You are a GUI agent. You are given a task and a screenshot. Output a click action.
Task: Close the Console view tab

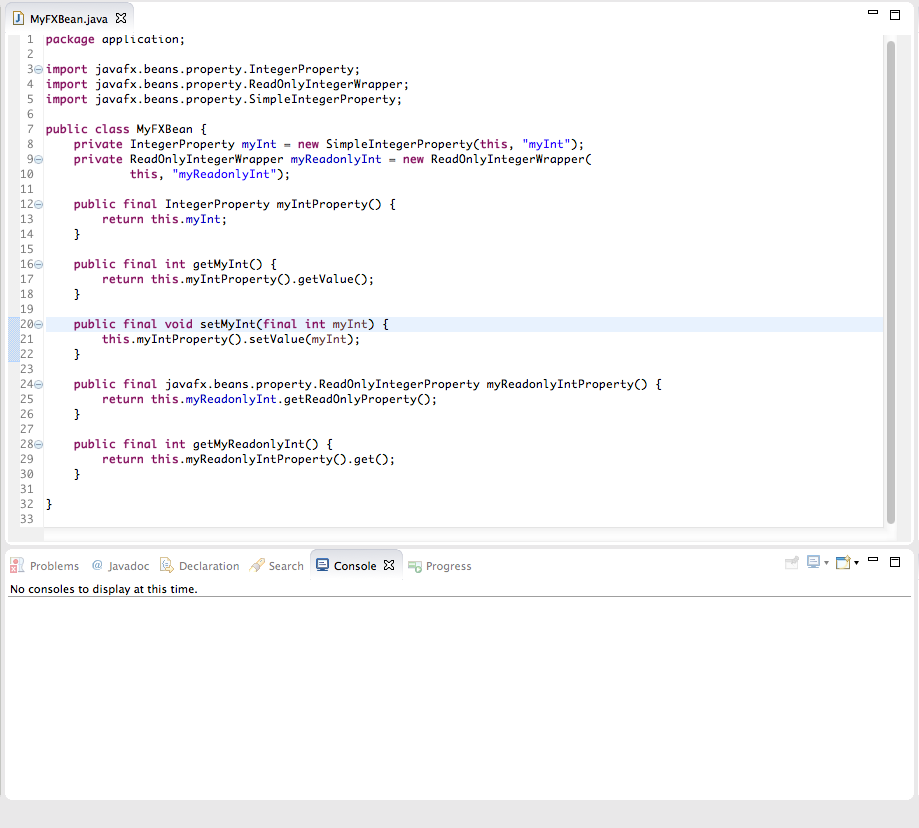point(389,565)
